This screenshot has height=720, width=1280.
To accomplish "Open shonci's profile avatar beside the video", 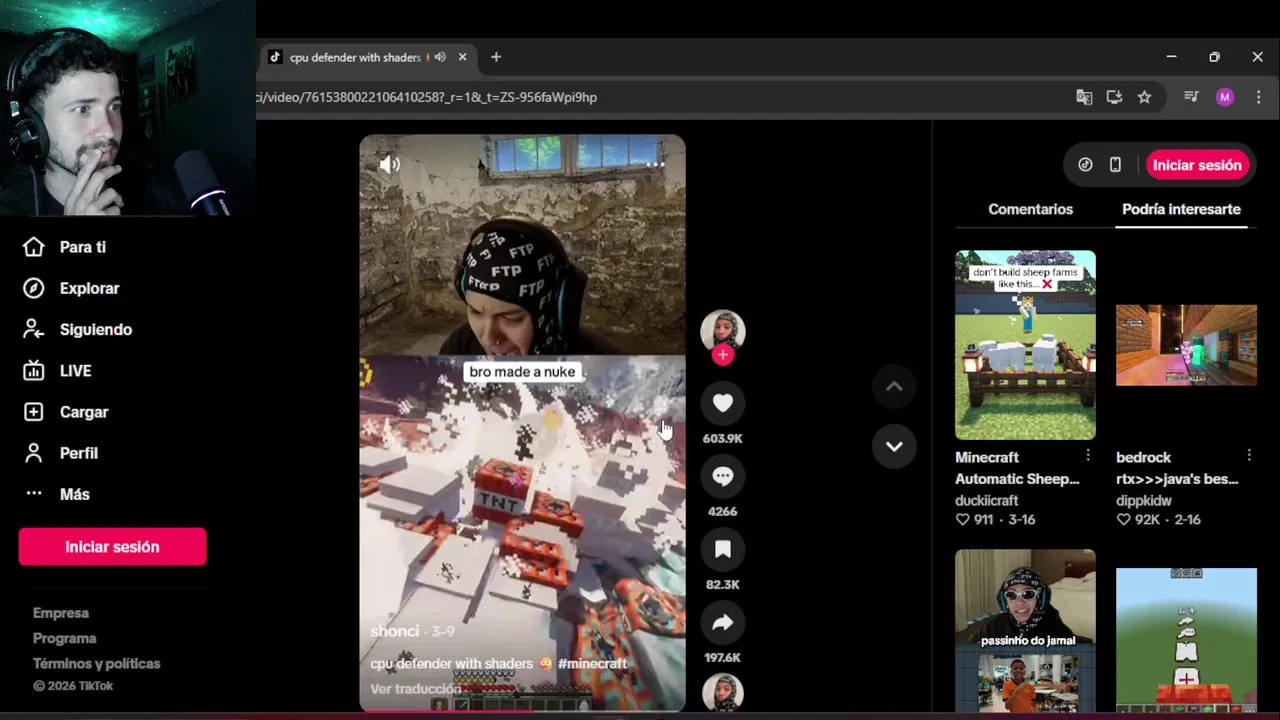I will pos(723,331).
